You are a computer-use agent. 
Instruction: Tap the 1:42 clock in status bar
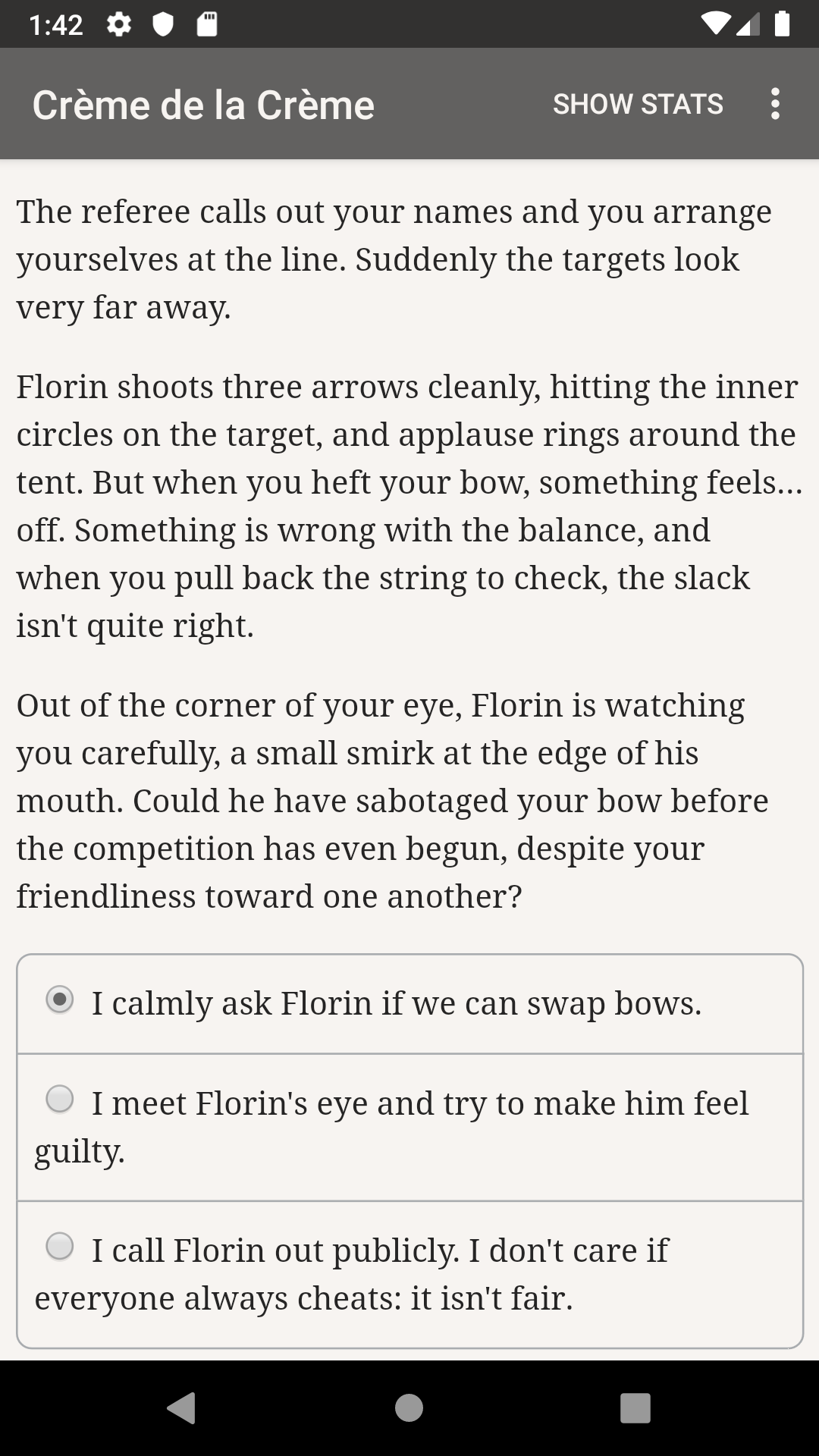pos(56,25)
